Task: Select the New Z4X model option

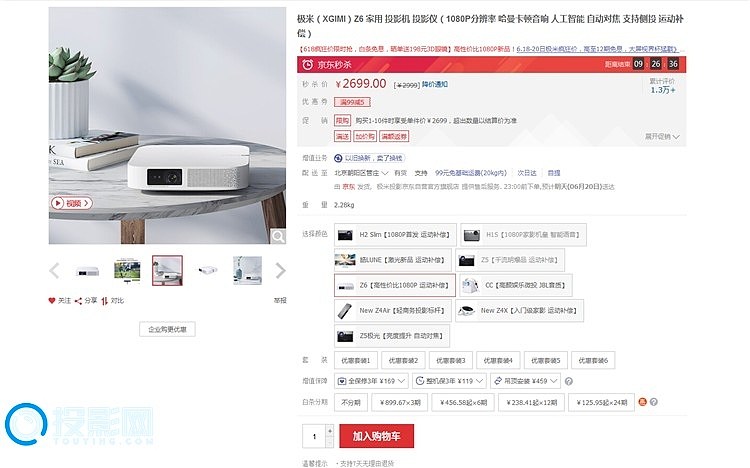Action: click(519, 311)
